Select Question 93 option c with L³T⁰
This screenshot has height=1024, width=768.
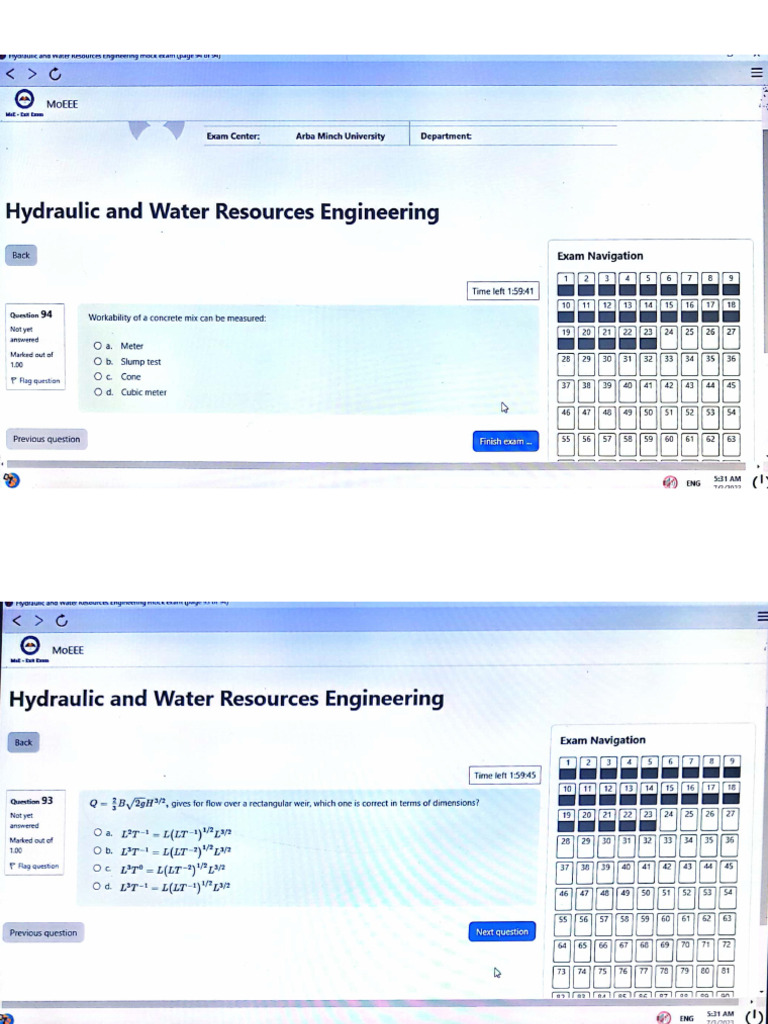(99, 869)
